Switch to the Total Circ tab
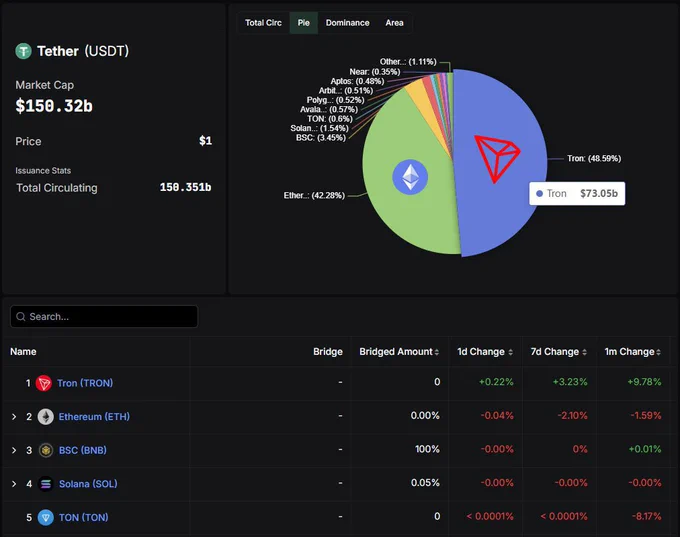The height and width of the screenshot is (537, 680). tap(263, 23)
